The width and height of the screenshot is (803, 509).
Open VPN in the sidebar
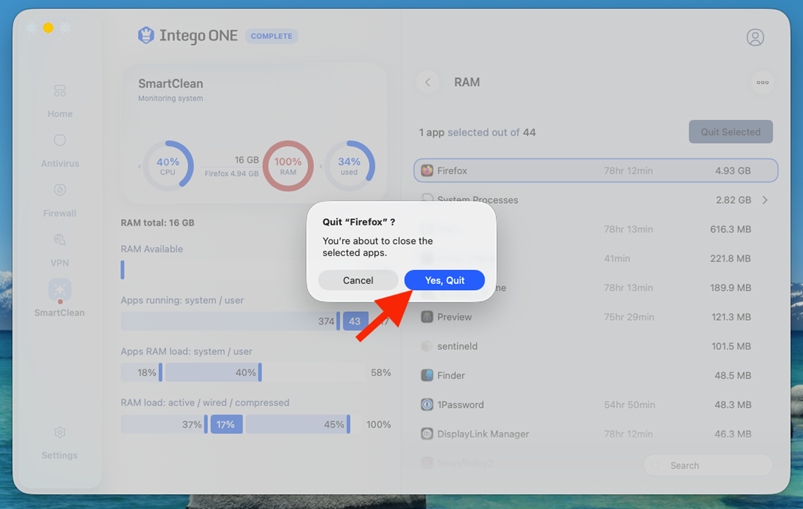tap(60, 250)
